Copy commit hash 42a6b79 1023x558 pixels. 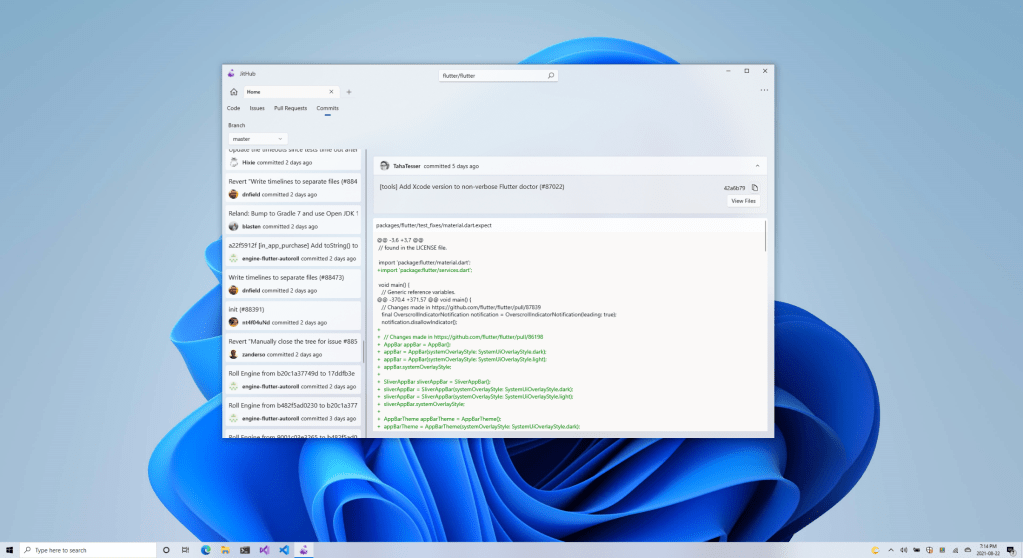(755, 187)
